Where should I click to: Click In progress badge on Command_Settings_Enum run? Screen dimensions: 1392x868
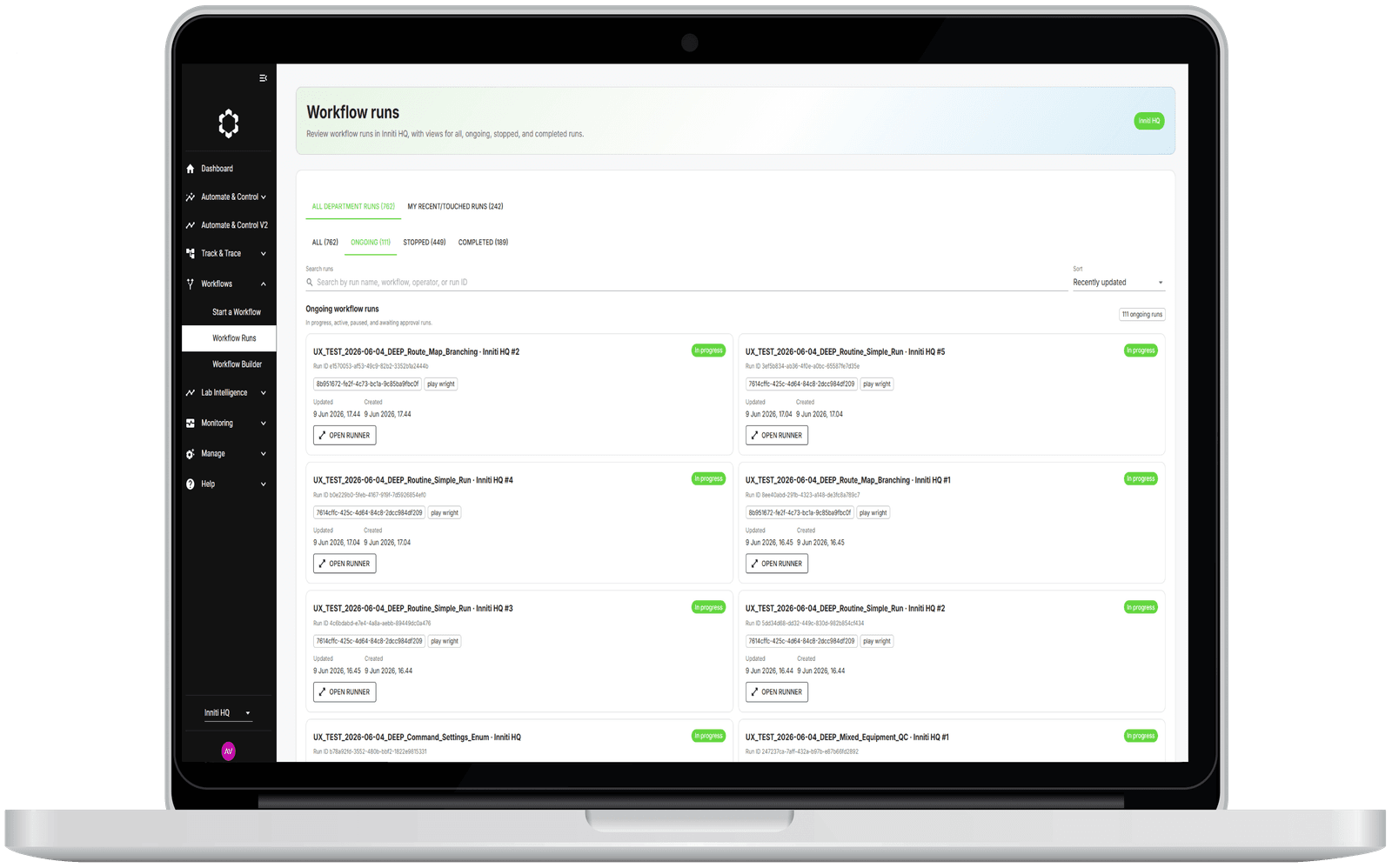point(709,736)
